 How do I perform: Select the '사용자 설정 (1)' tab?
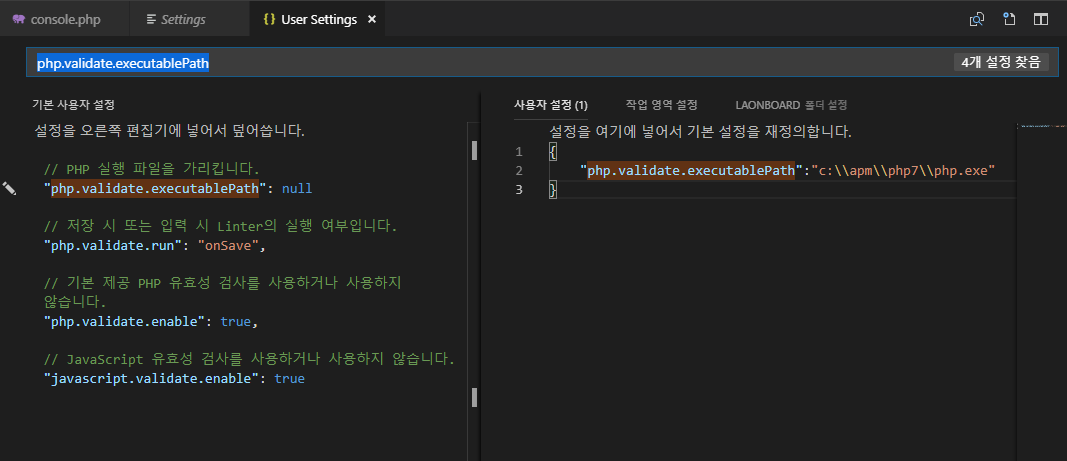(x=551, y=105)
